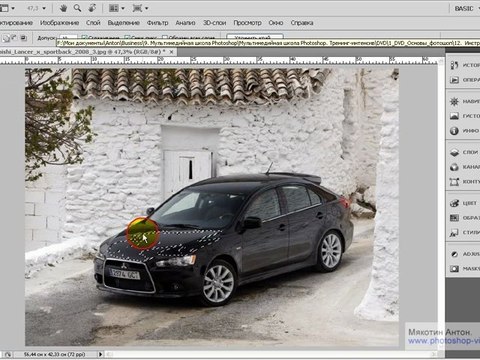
Task: Open the Adjustments panel icon
Action: pos(454,254)
